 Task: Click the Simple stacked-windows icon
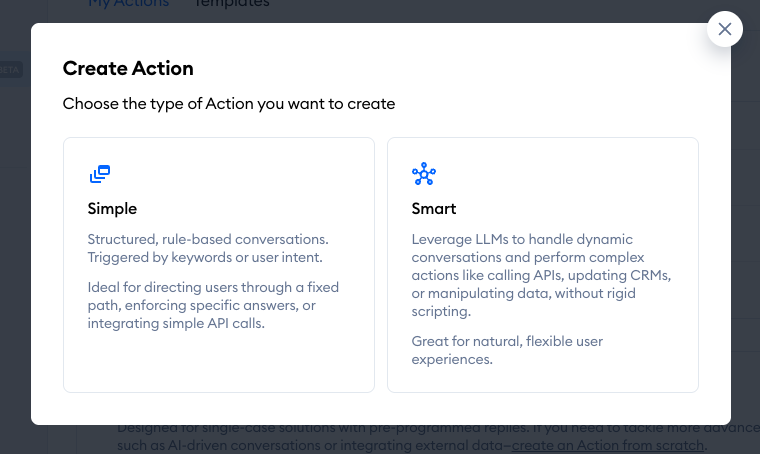coord(100,174)
